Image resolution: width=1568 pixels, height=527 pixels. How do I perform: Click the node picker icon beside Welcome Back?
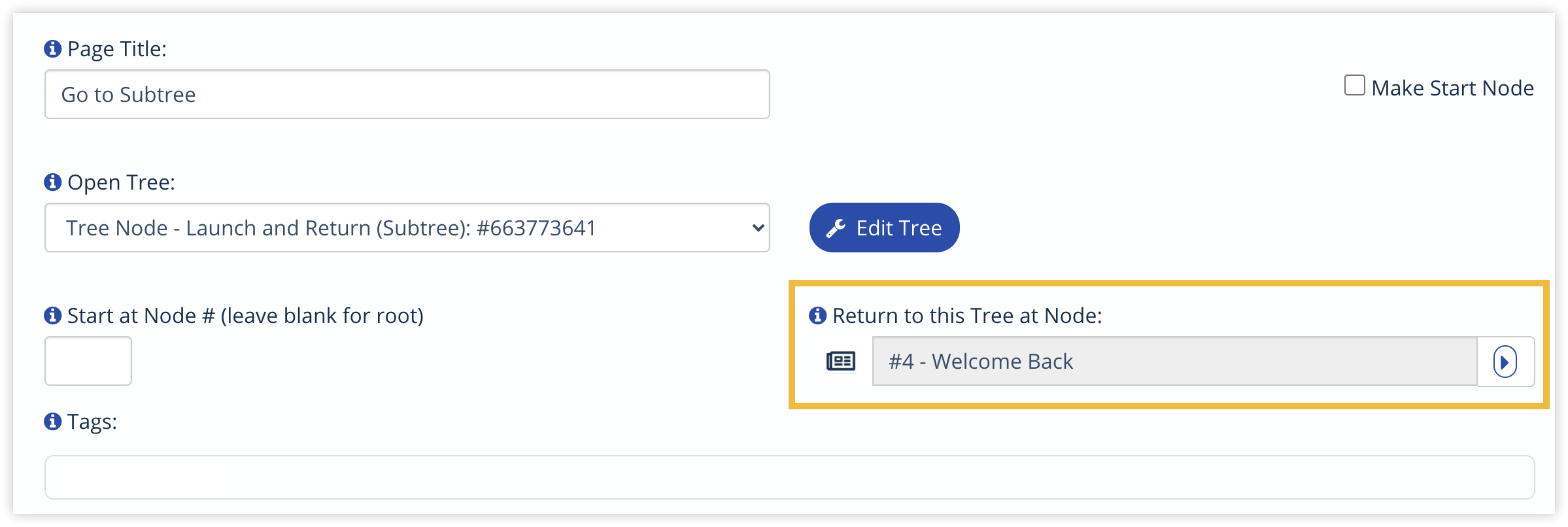coord(842,361)
